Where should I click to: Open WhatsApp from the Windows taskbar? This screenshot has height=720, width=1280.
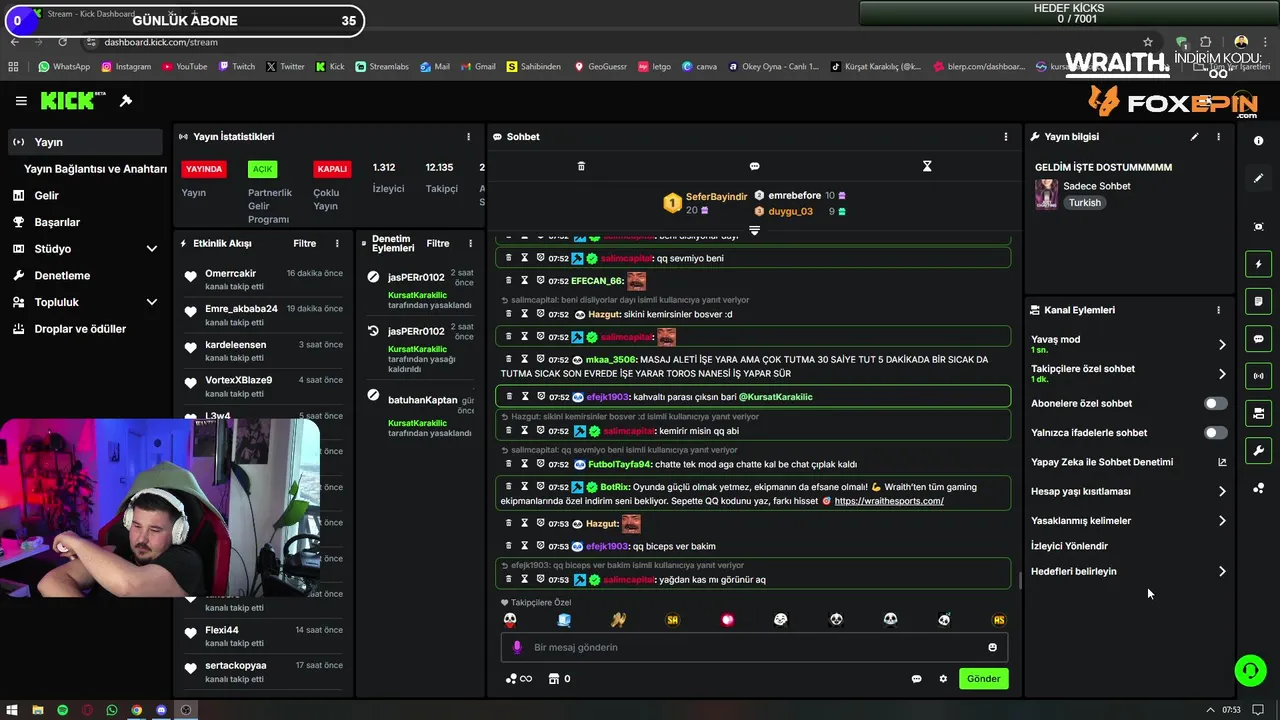[x=112, y=710]
